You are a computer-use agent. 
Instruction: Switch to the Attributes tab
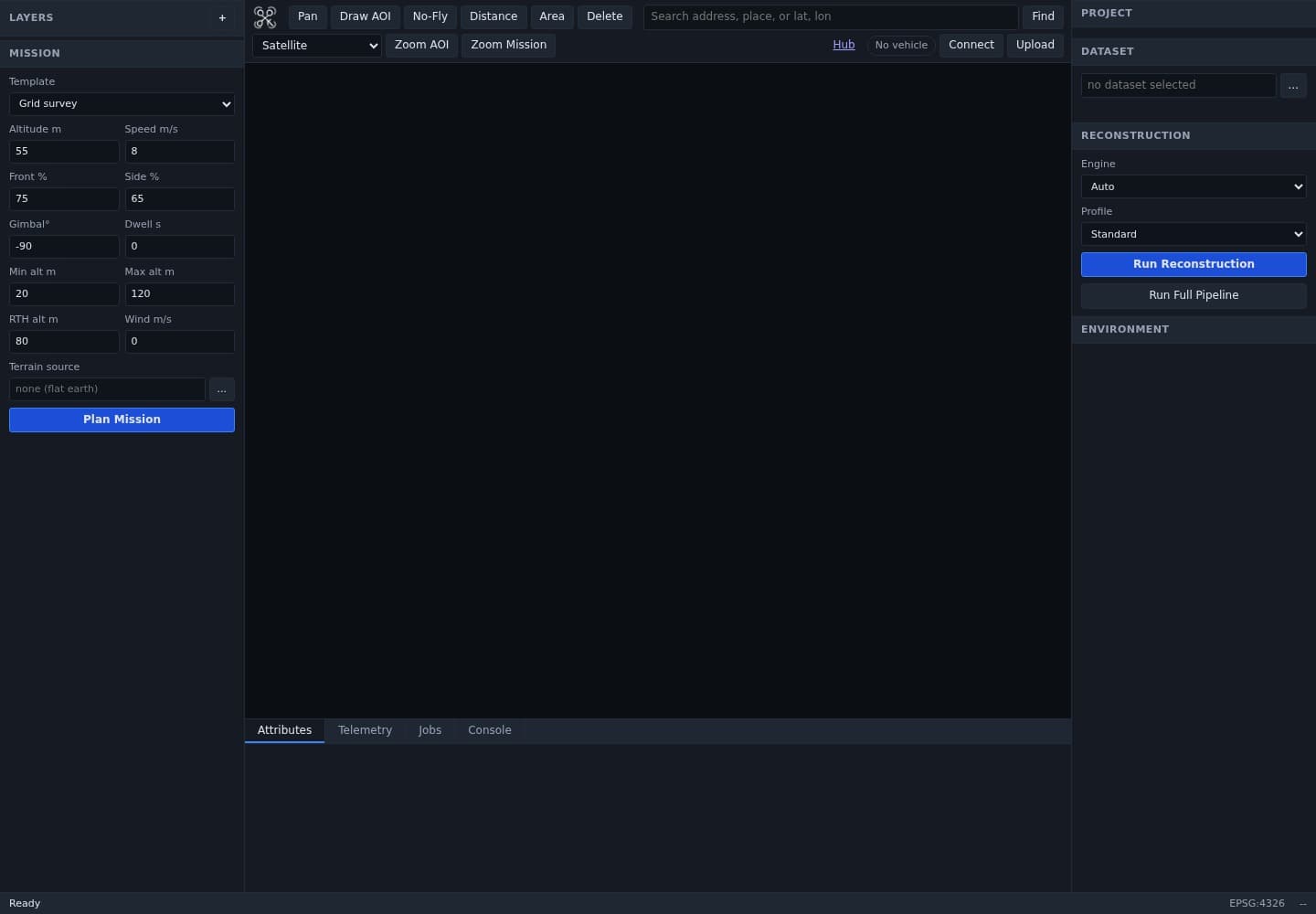[284, 730]
